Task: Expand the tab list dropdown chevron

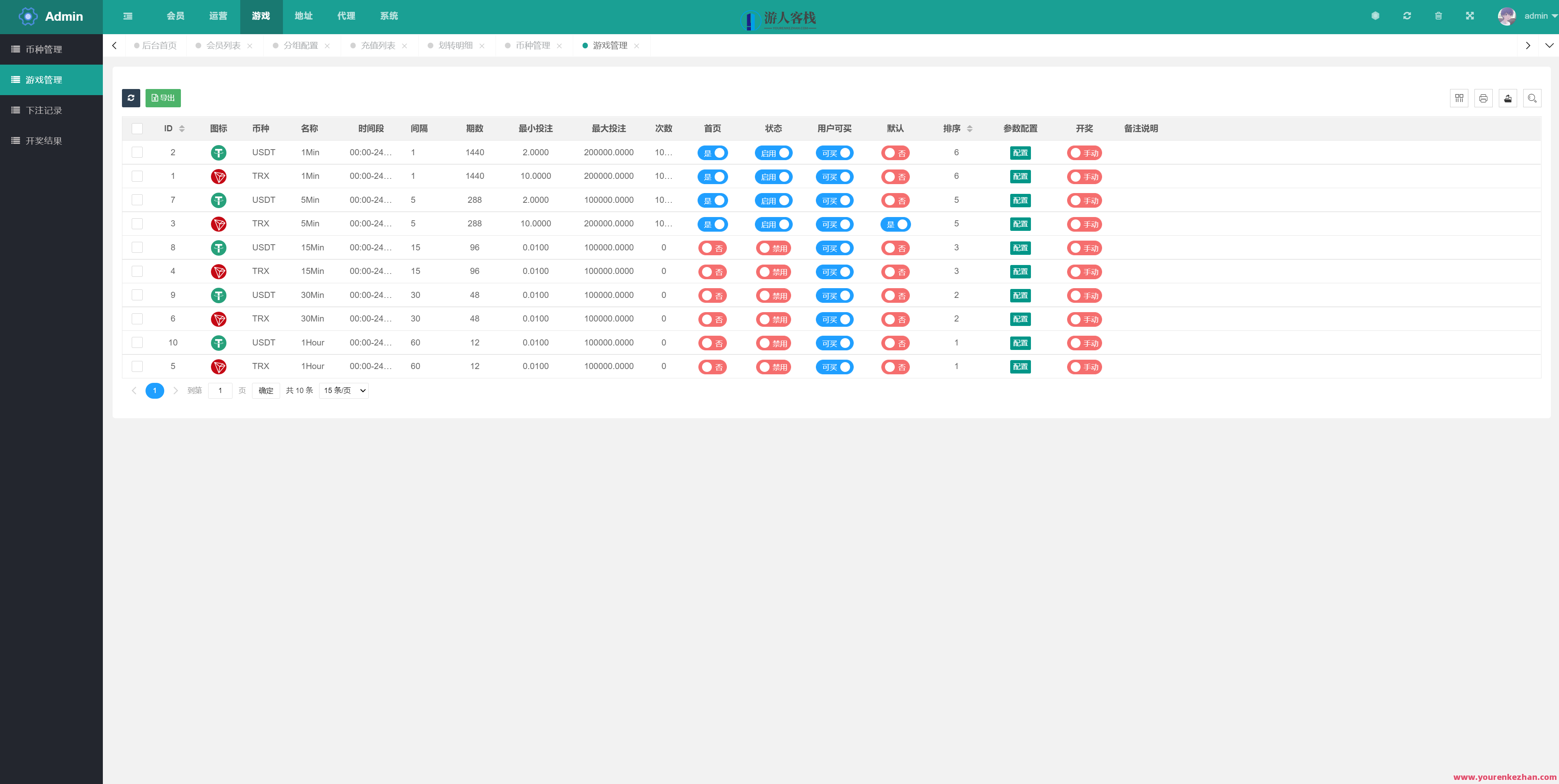Action: tap(1549, 46)
